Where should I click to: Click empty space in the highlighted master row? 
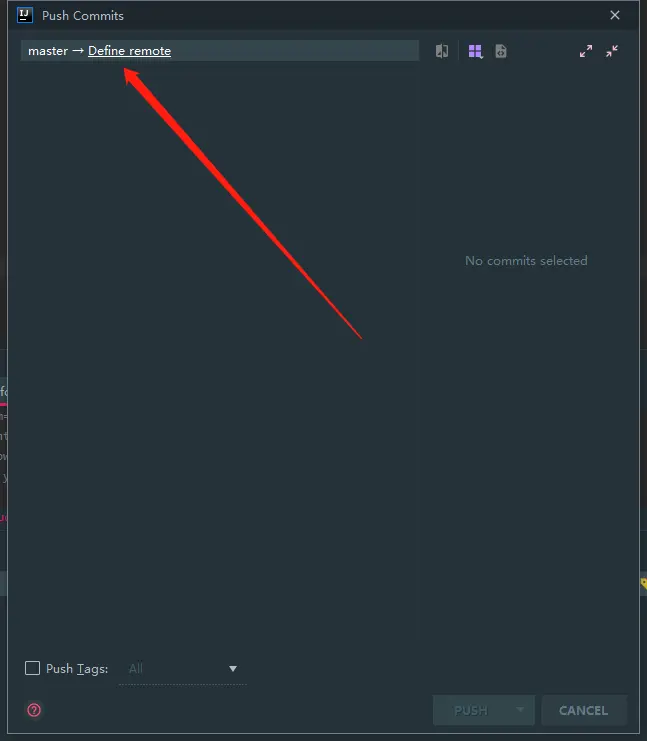point(295,51)
